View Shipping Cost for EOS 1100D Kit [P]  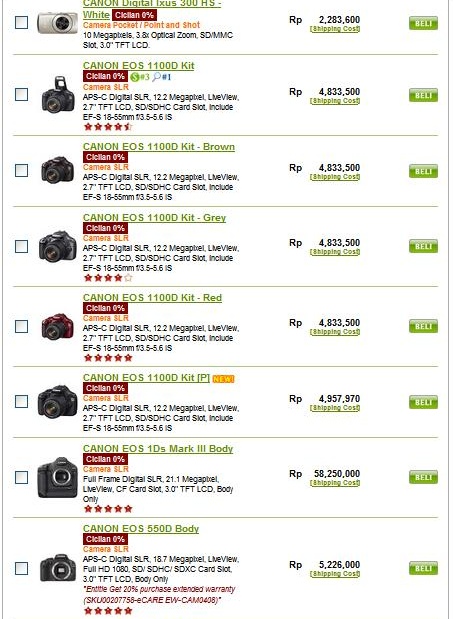[x=335, y=408]
